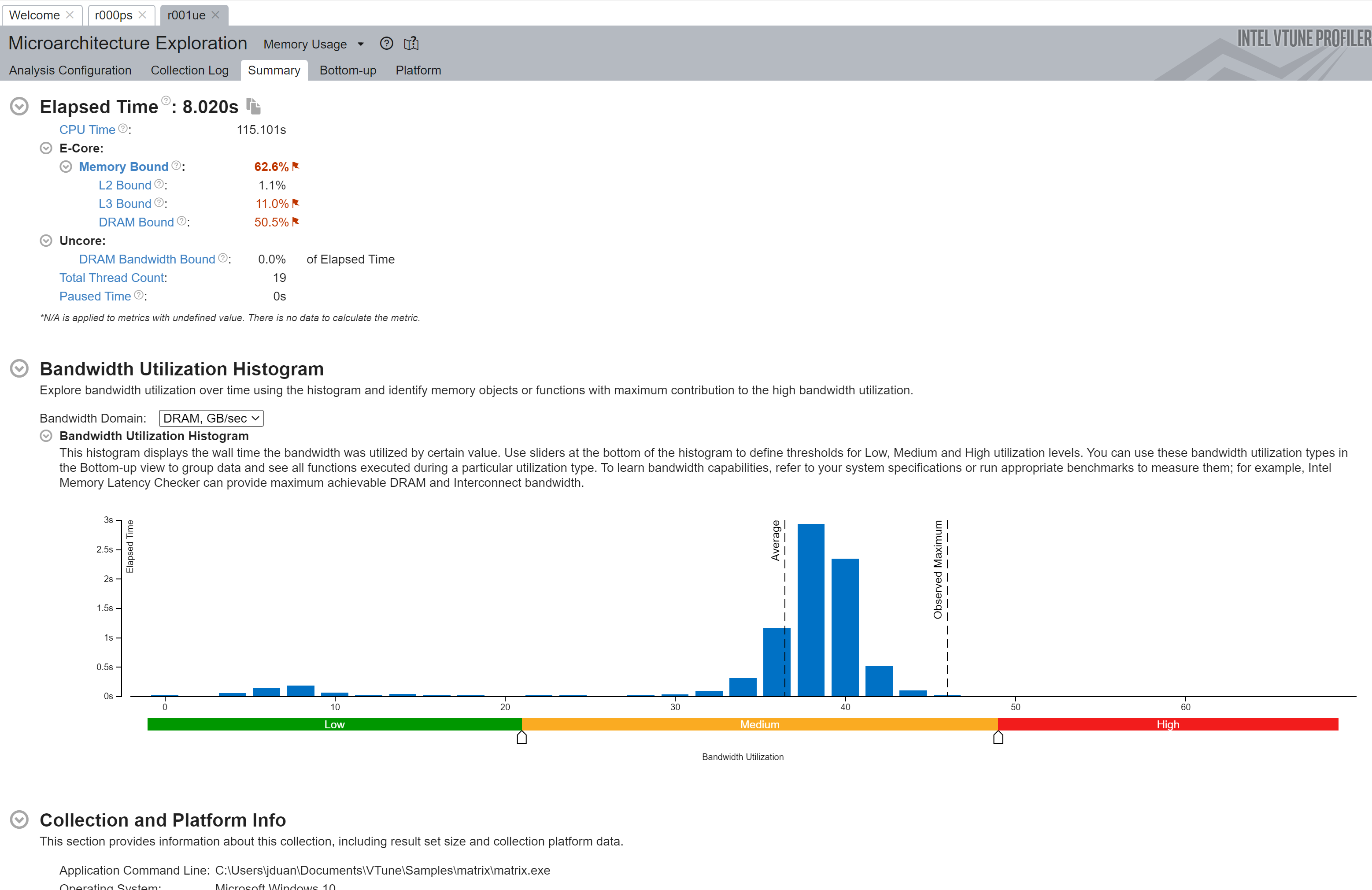1372x890 pixels.
Task: Click help icon next to CPU Time
Action: 123,129
